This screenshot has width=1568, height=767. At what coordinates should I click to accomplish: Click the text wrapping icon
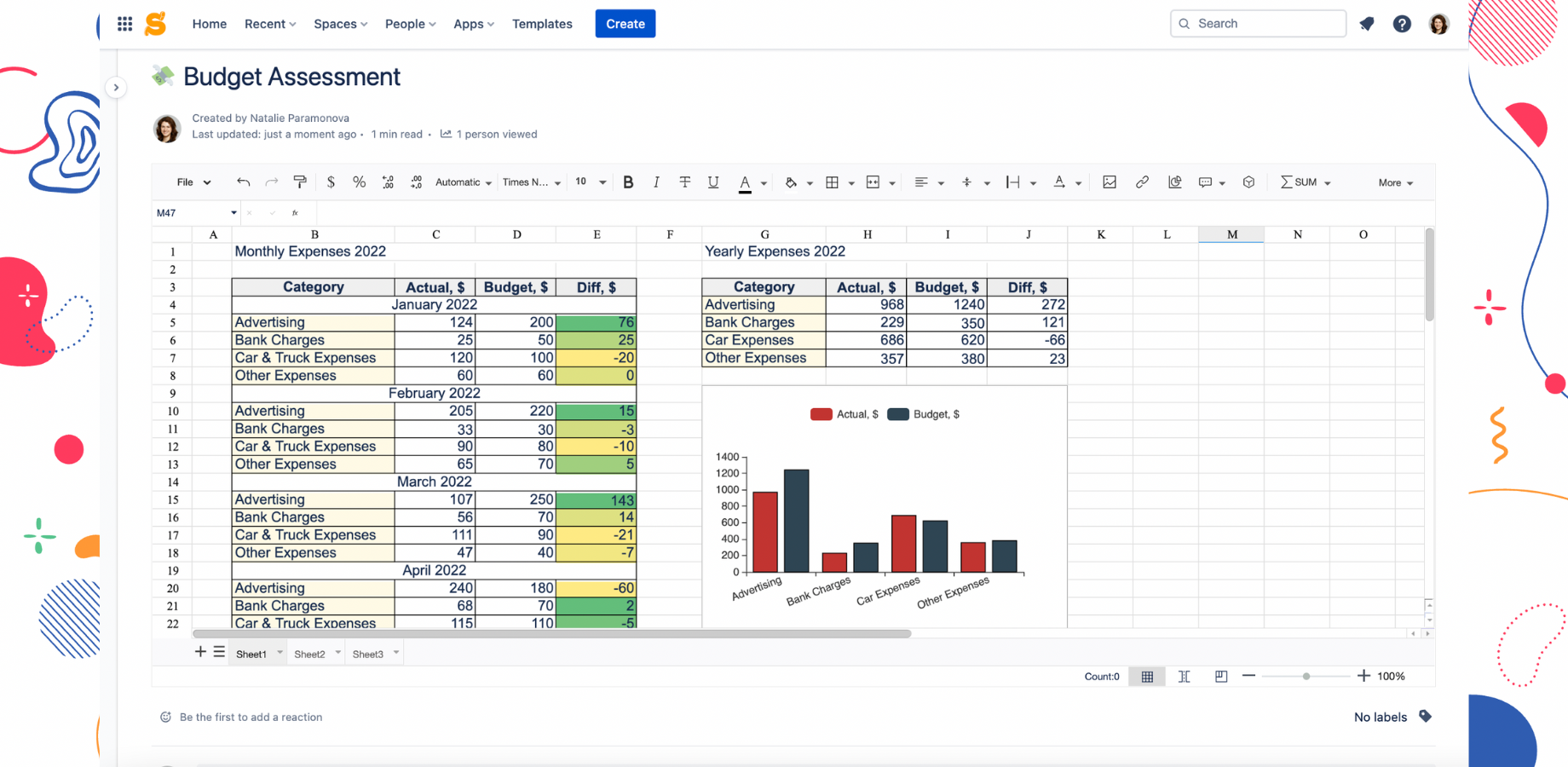[1012, 182]
